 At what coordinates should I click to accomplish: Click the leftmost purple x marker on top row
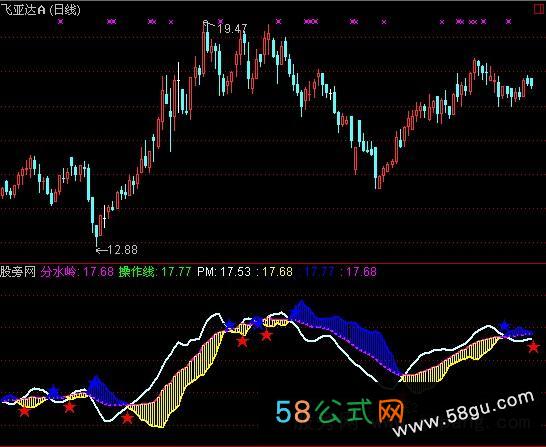tap(61, 22)
